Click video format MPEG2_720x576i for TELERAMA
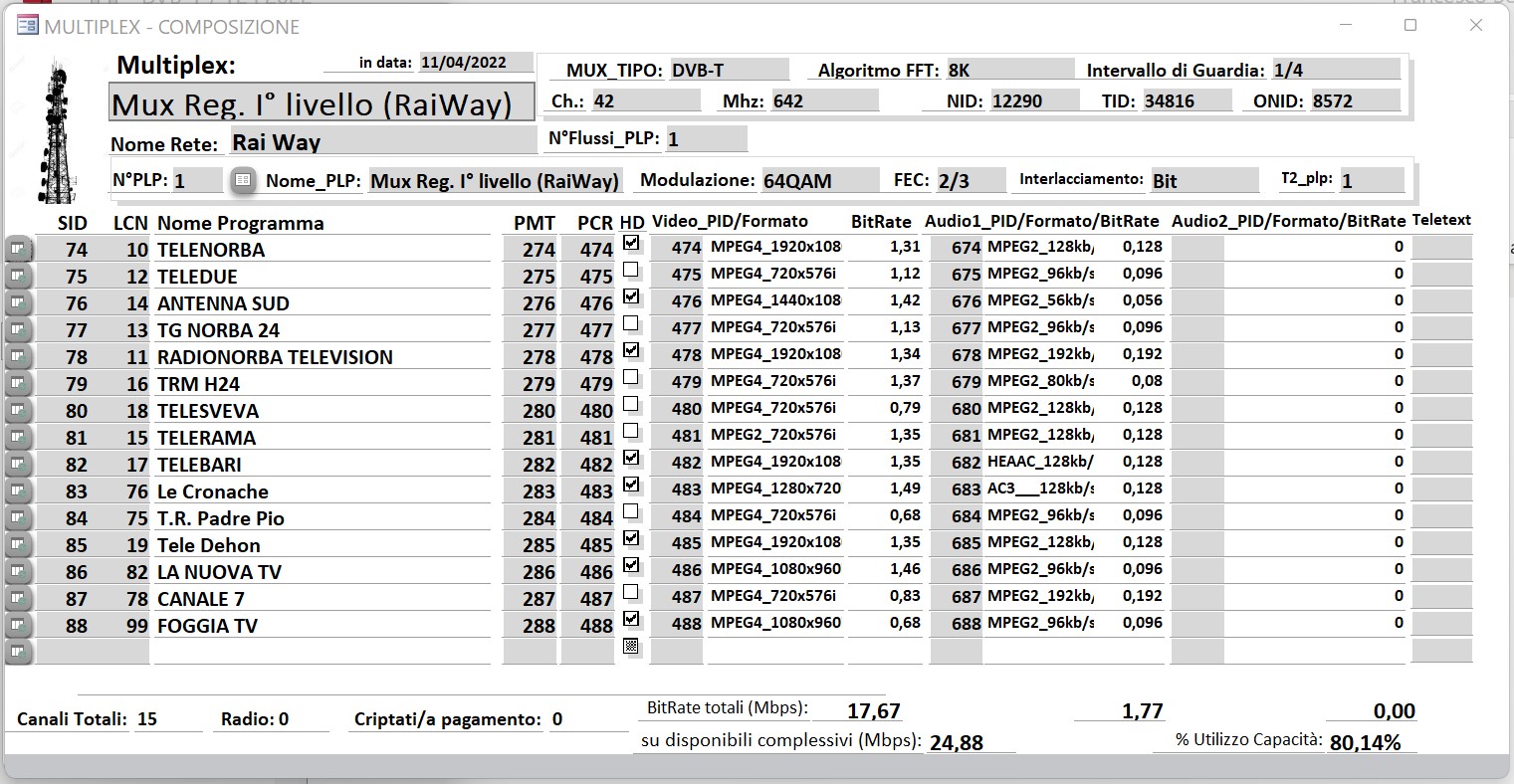This screenshot has height=784, width=1514. click(774, 435)
